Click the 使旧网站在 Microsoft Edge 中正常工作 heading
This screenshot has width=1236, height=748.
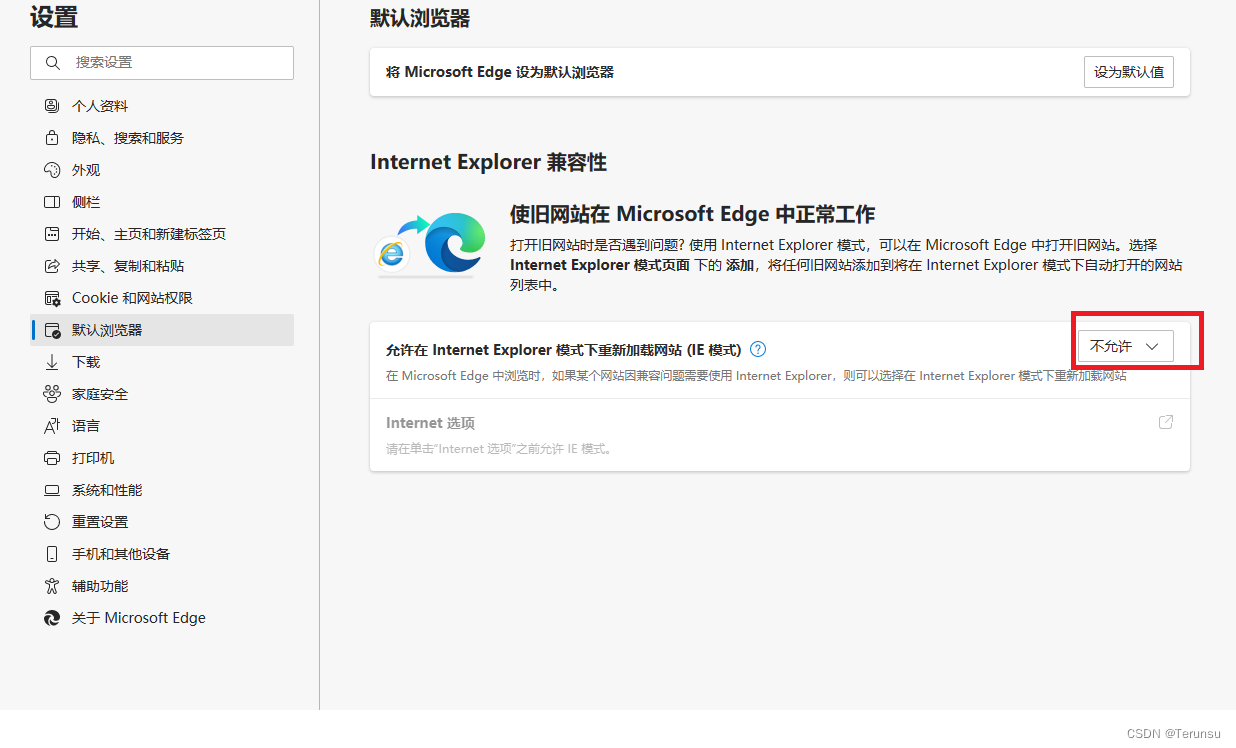(x=692, y=214)
